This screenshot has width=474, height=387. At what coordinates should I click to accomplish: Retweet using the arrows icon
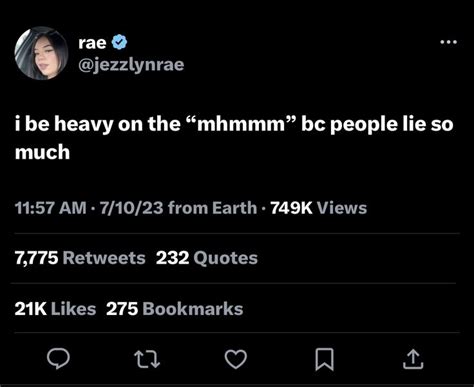pyautogui.click(x=147, y=360)
